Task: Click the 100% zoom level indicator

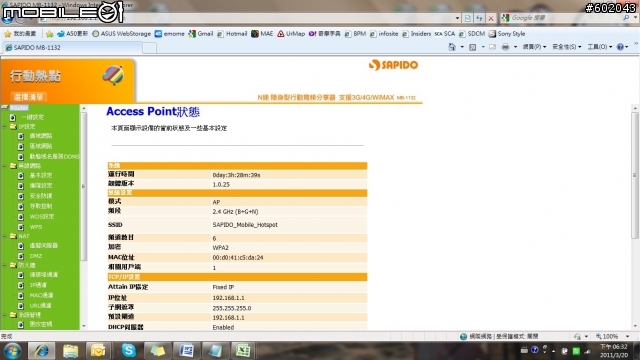Action: pos(607,336)
